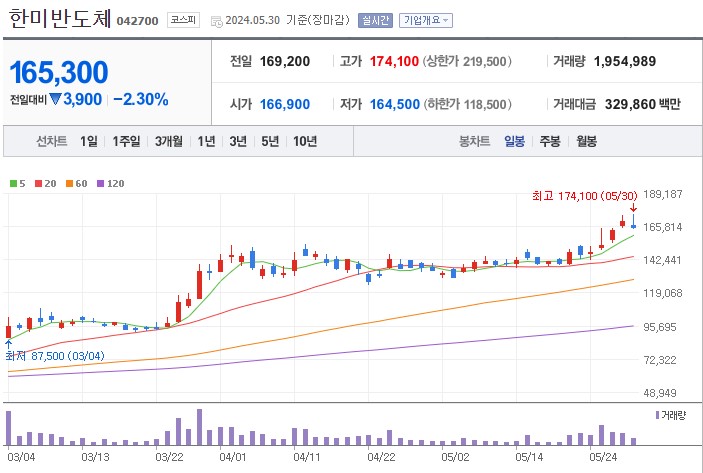This screenshot has width=703, height=473.
Task: Switch to the 일봉 candle chart
Action: click(514, 142)
